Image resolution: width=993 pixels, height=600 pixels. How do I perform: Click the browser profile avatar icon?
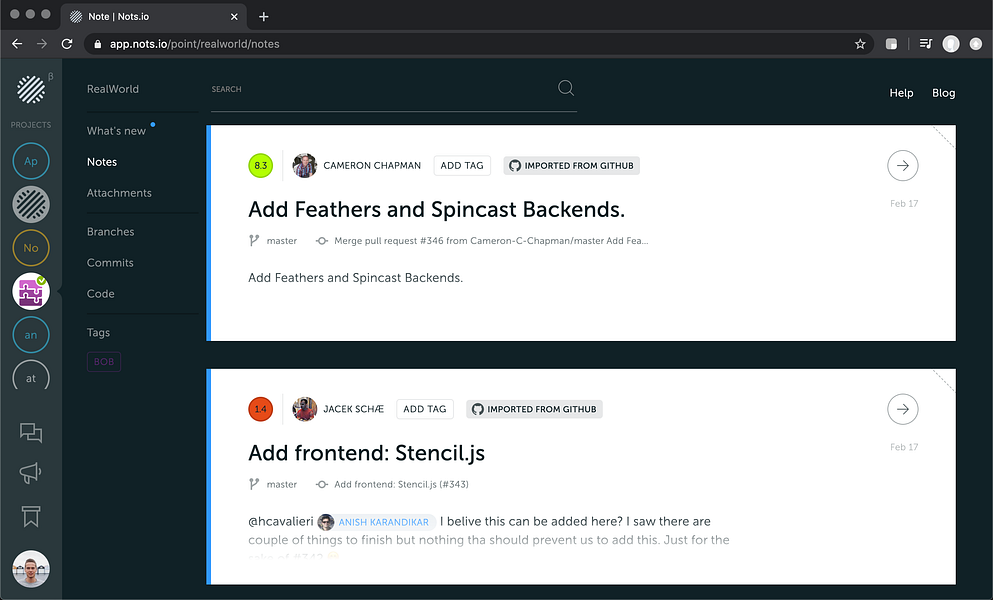tap(951, 44)
